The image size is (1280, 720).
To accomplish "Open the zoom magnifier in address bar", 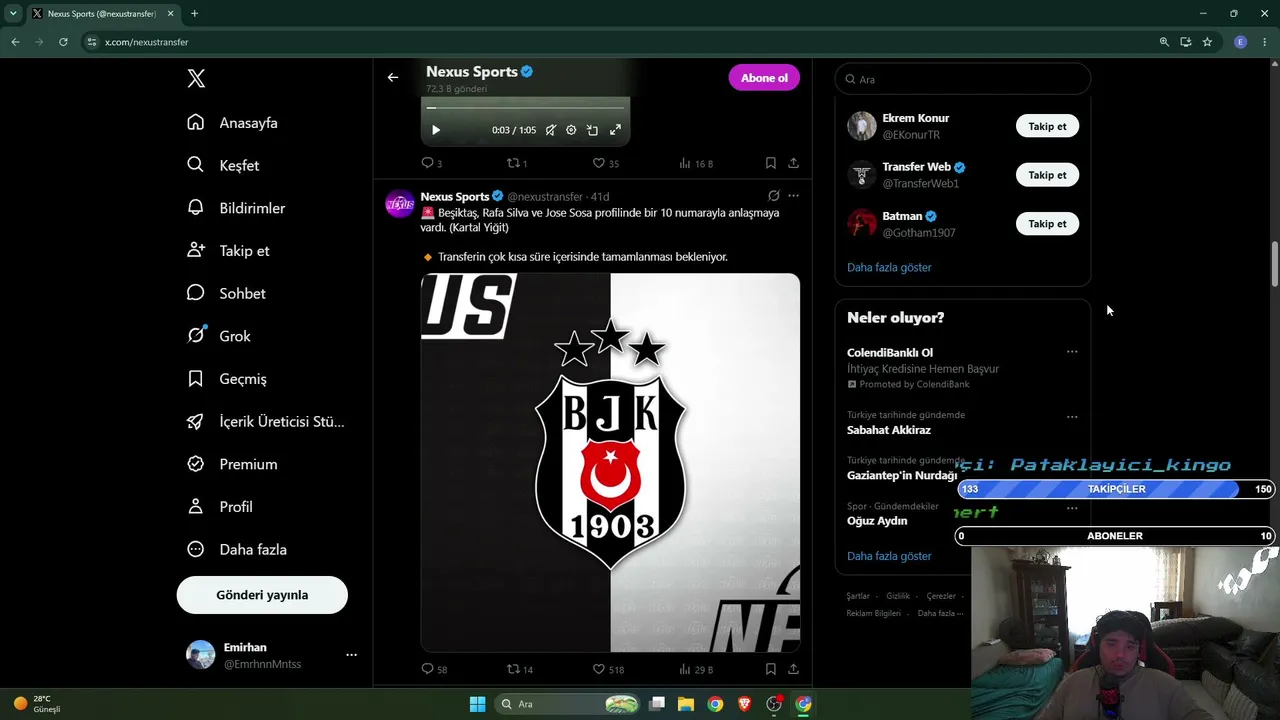I will [x=1164, y=42].
